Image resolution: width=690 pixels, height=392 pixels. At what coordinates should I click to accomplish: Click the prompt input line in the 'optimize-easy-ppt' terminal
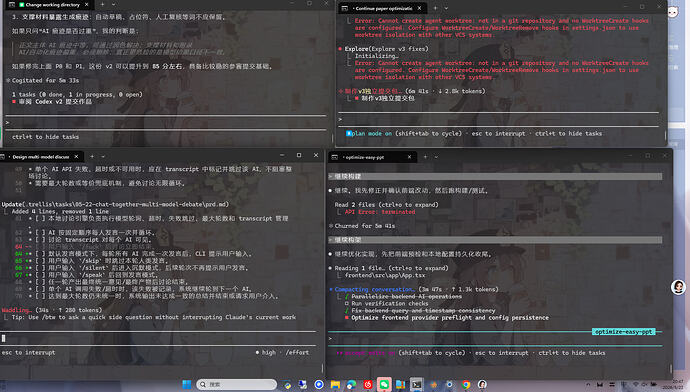click(495, 339)
